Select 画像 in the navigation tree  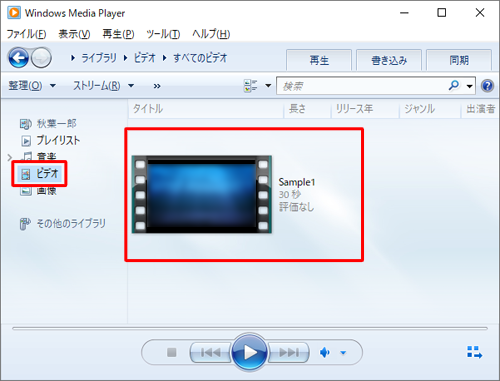coord(39,190)
